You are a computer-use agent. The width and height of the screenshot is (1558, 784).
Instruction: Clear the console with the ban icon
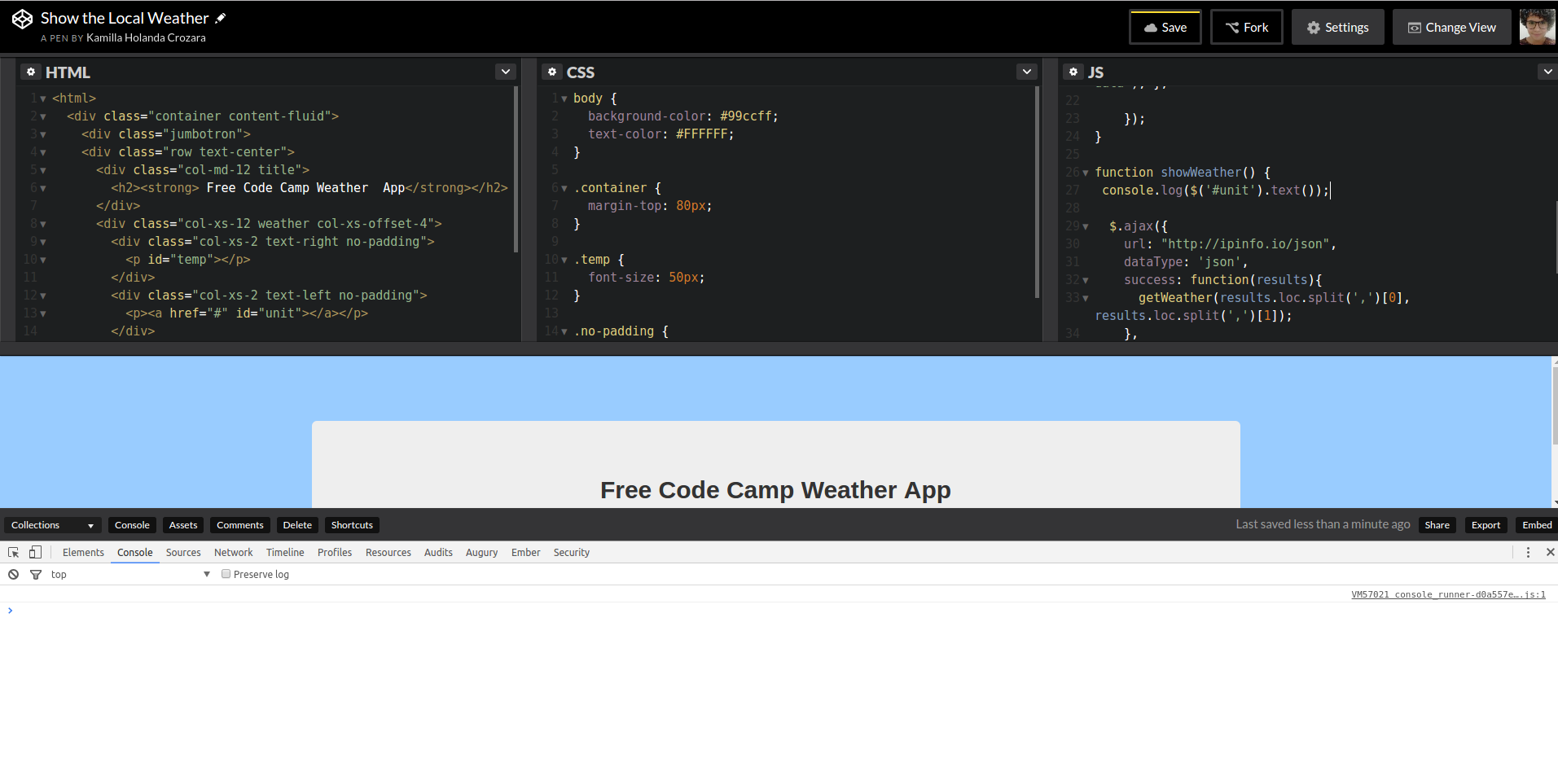tap(14, 574)
